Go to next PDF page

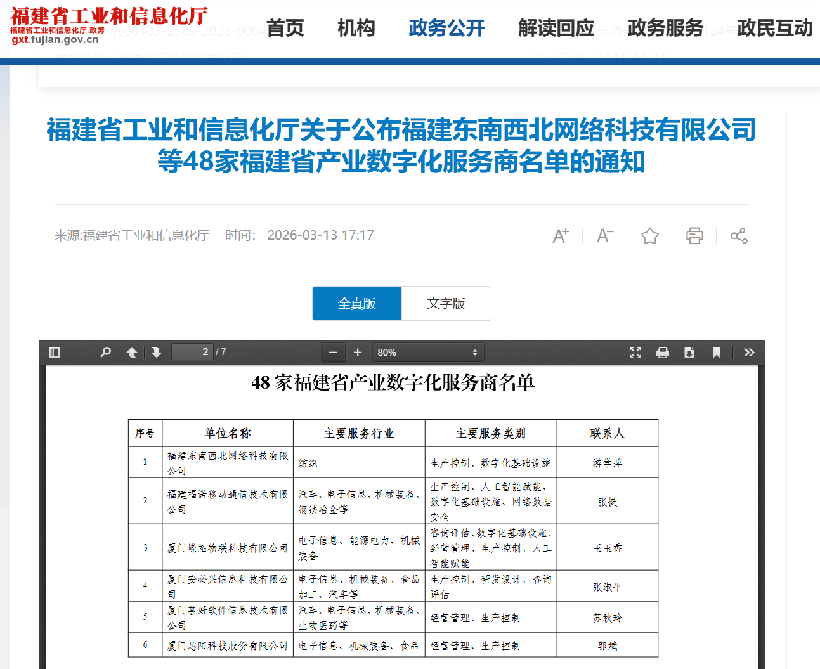tap(155, 352)
